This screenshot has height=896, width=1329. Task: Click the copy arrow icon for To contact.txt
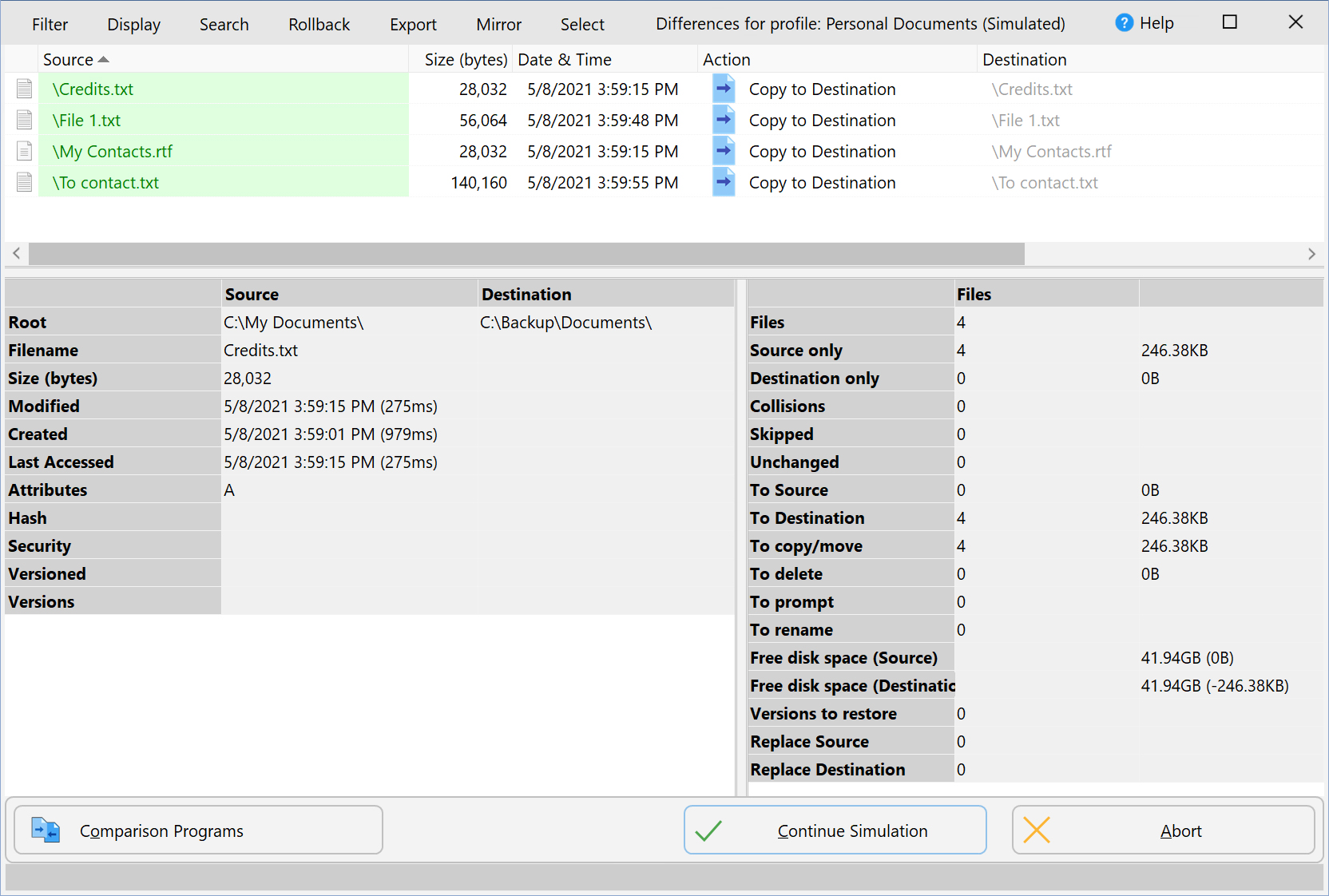(724, 181)
